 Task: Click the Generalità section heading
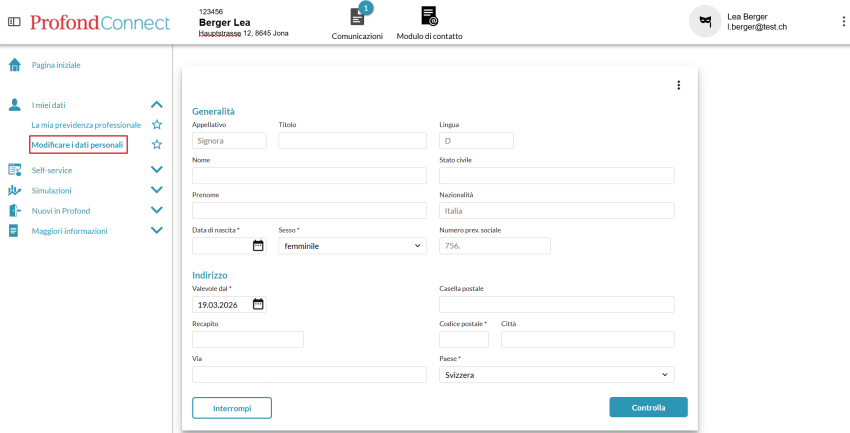pos(214,112)
